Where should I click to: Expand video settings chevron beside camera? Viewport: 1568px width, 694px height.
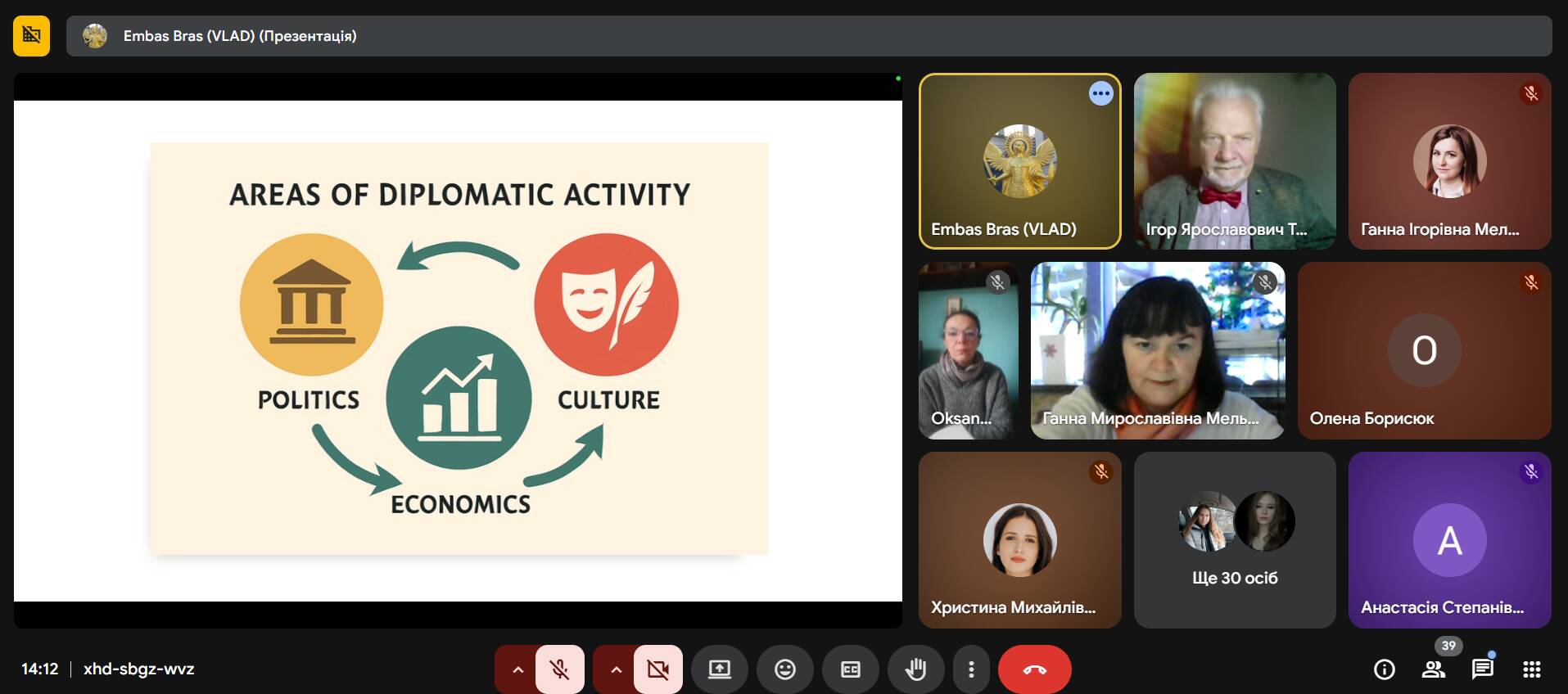coord(616,669)
